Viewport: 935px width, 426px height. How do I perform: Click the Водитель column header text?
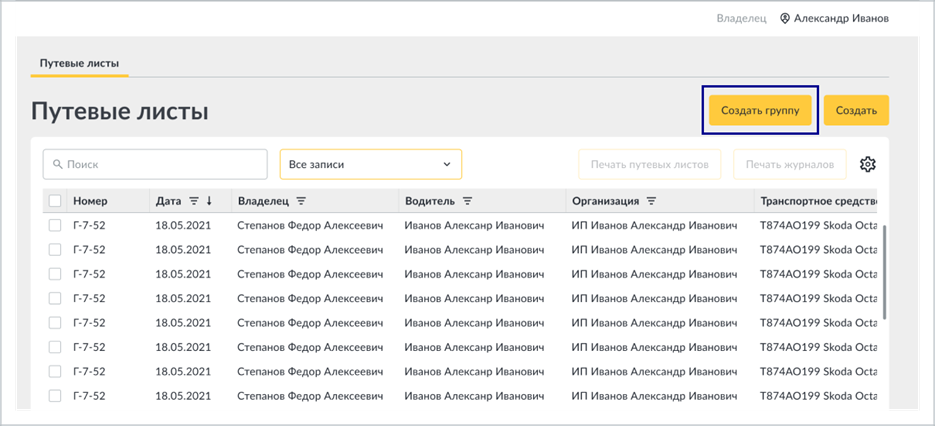[x=430, y=201]
